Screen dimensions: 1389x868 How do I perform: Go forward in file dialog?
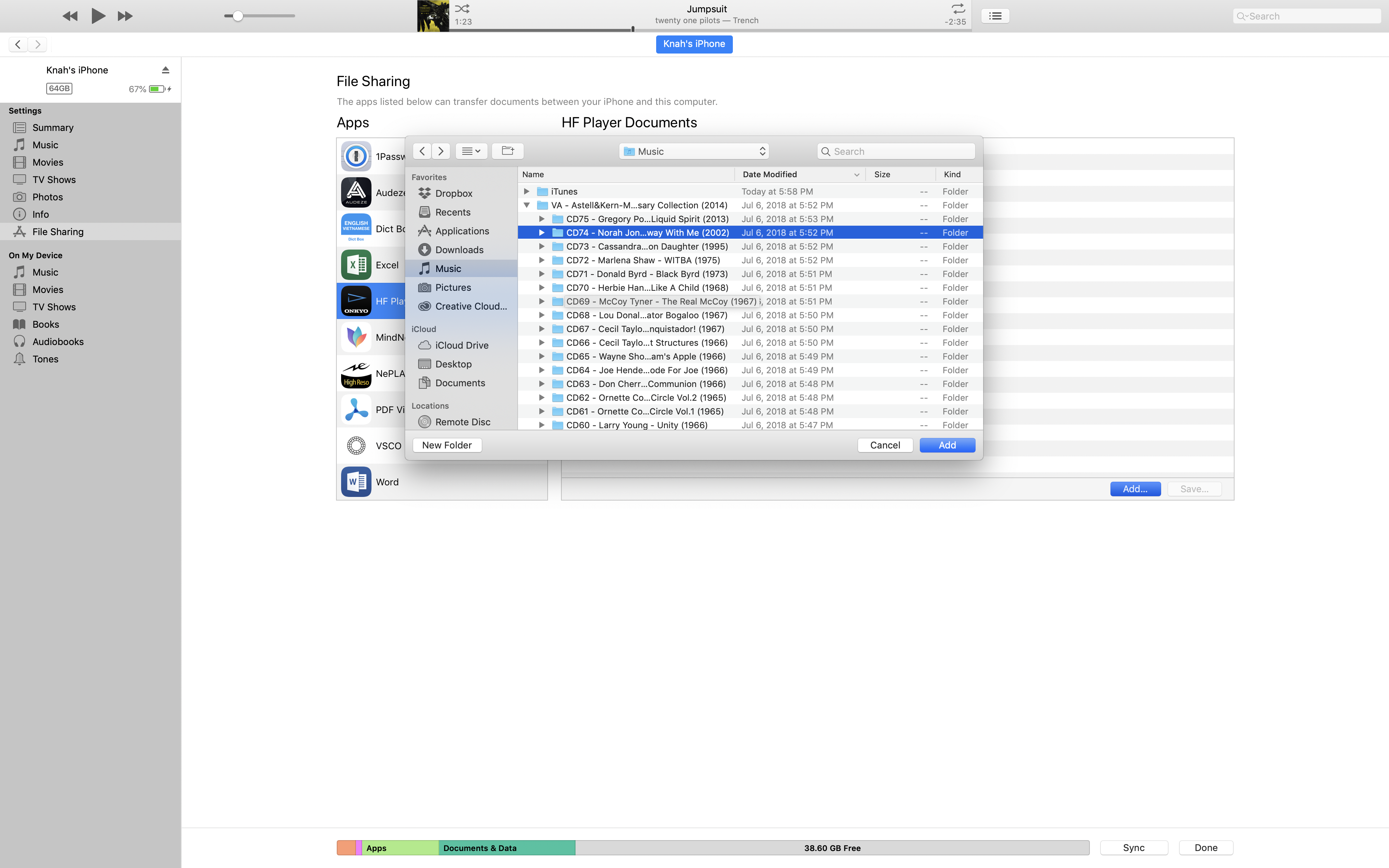(441, 151)
